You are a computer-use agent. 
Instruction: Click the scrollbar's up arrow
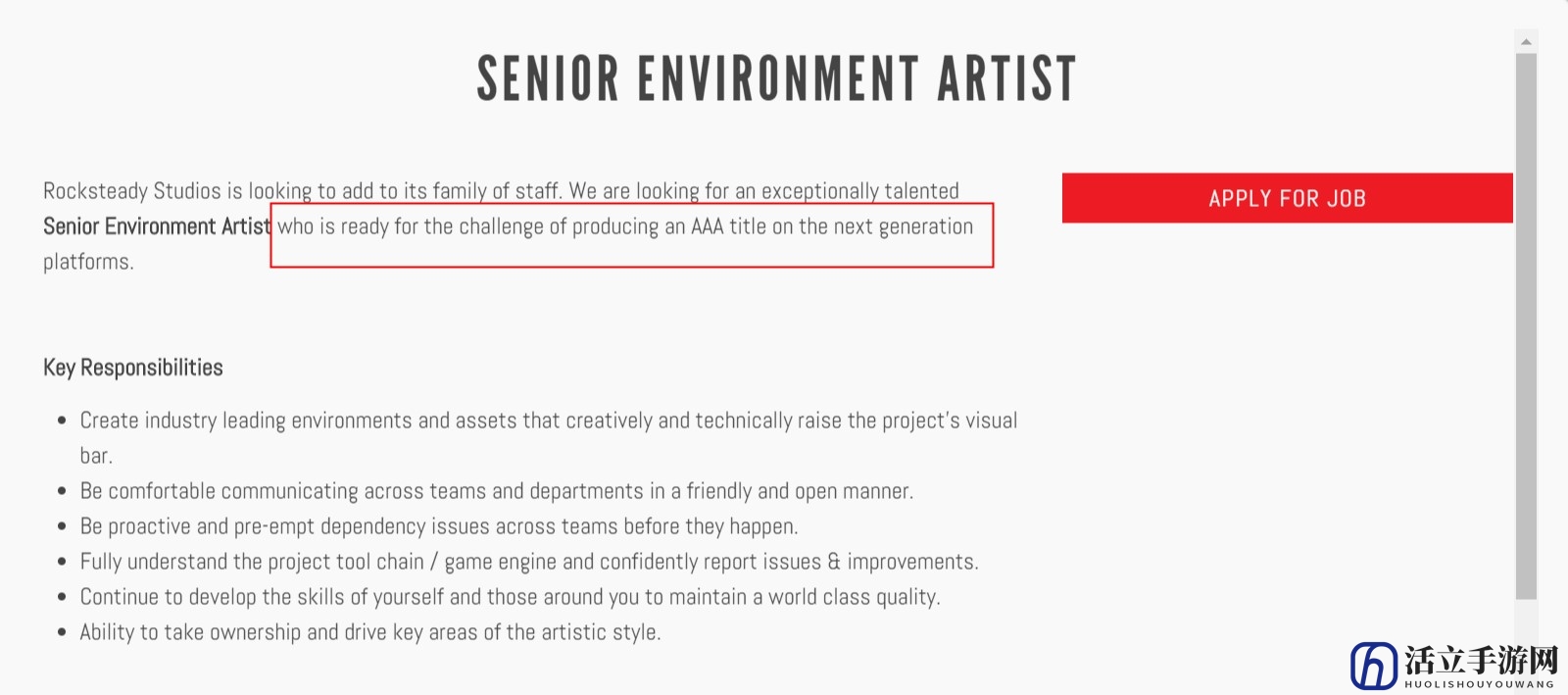coord(1526,42)
